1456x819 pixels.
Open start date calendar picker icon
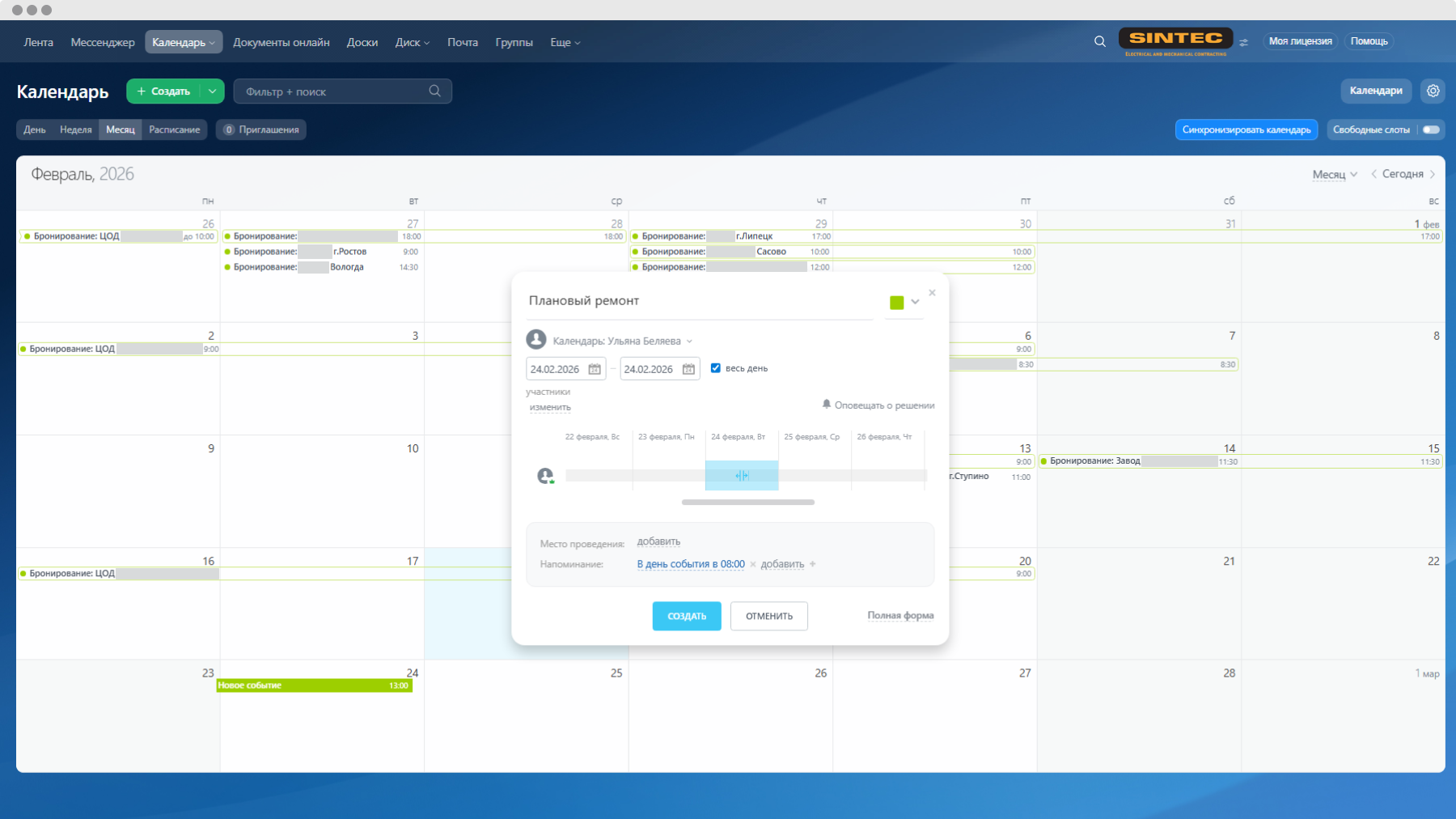[x=595, y=369]
